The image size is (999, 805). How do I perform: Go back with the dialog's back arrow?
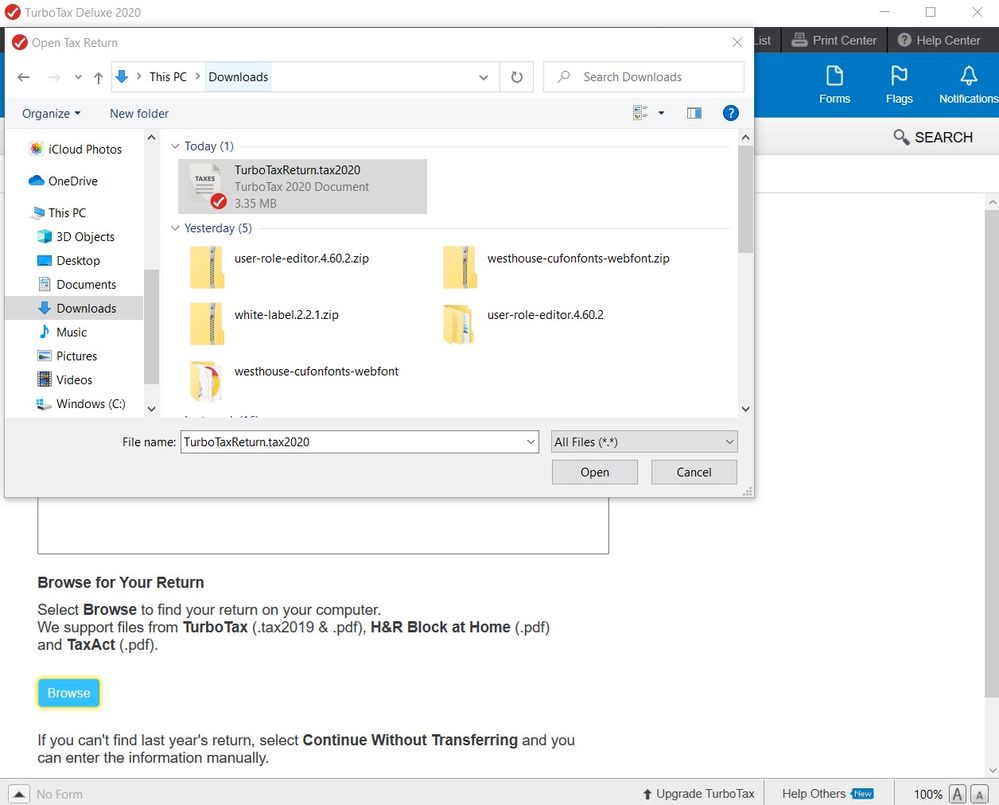click(x=24, y=77)
